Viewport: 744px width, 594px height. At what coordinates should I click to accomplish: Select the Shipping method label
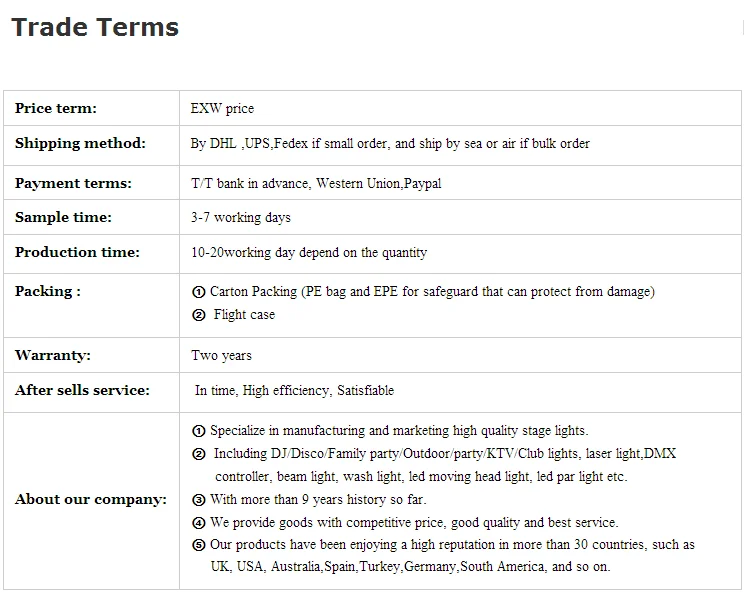[x=80, y=143]
